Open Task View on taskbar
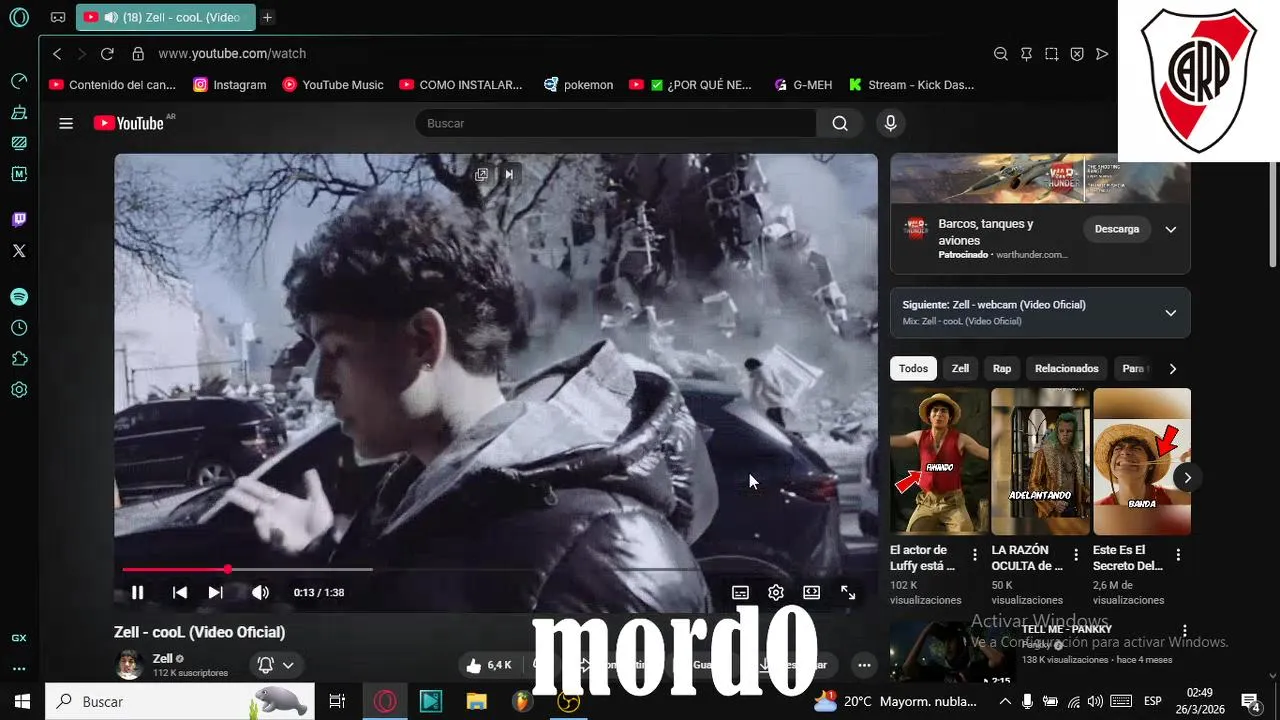 coord(337,702)
